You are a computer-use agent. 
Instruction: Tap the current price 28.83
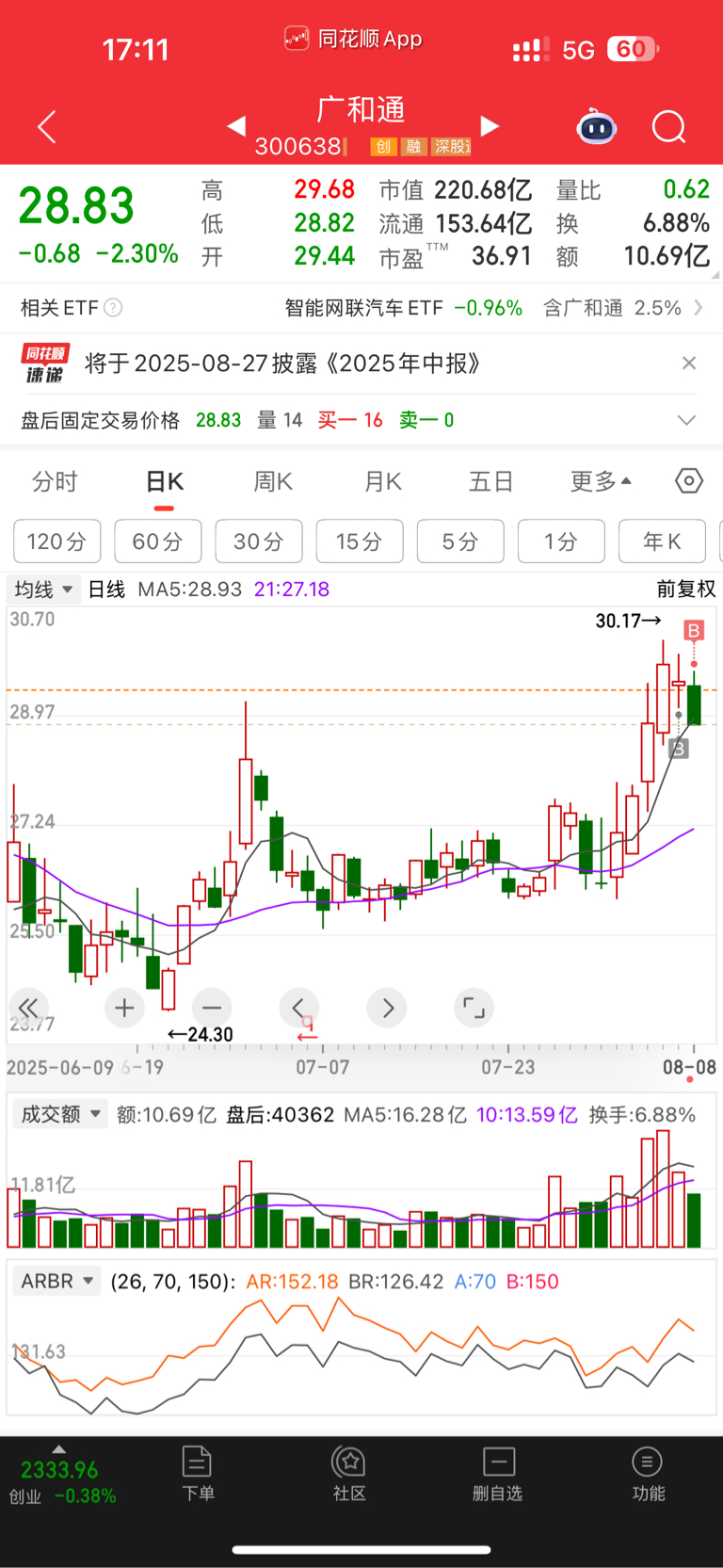pos(76,206)
